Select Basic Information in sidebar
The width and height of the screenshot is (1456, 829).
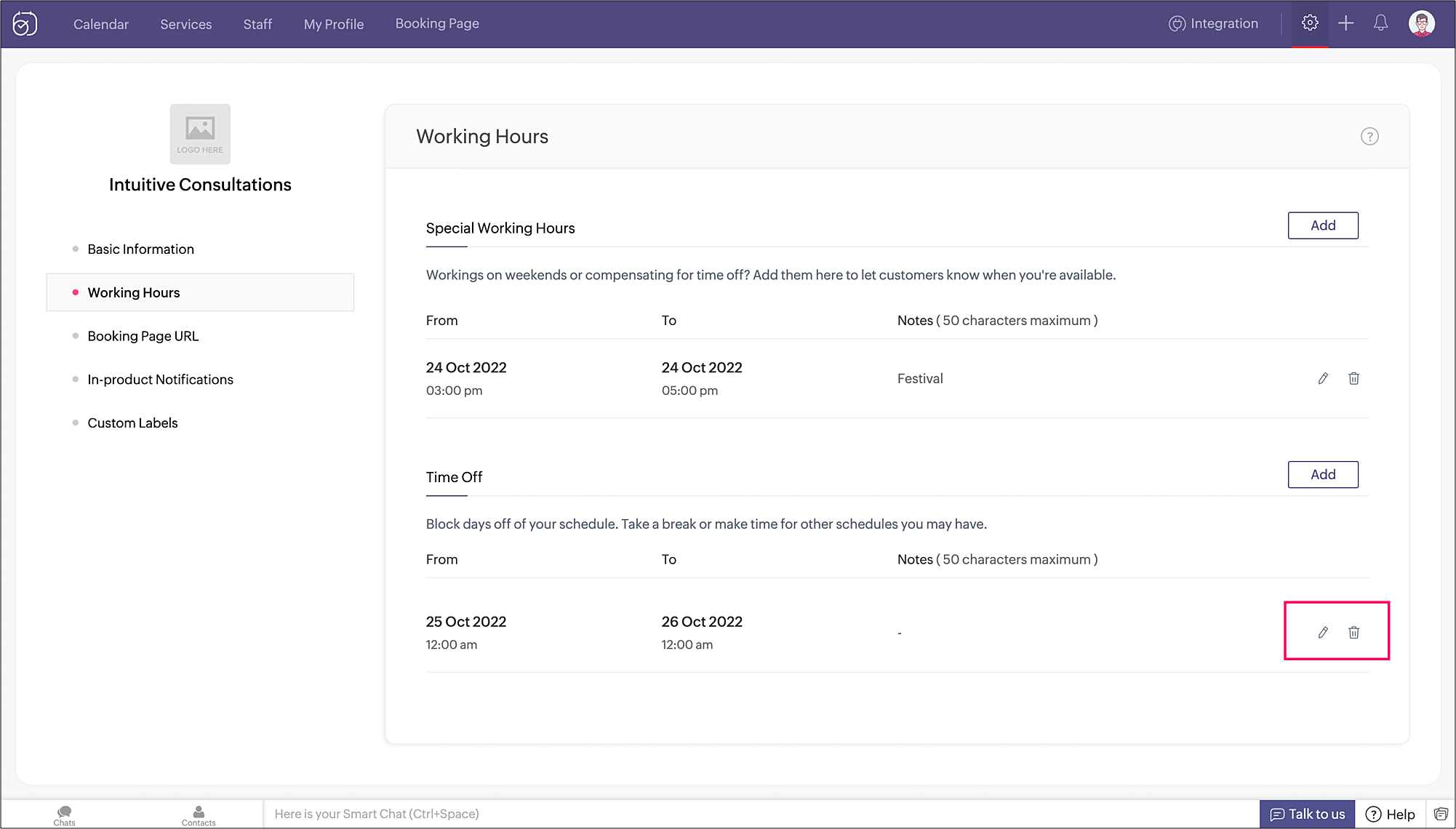tap(140, 249)
